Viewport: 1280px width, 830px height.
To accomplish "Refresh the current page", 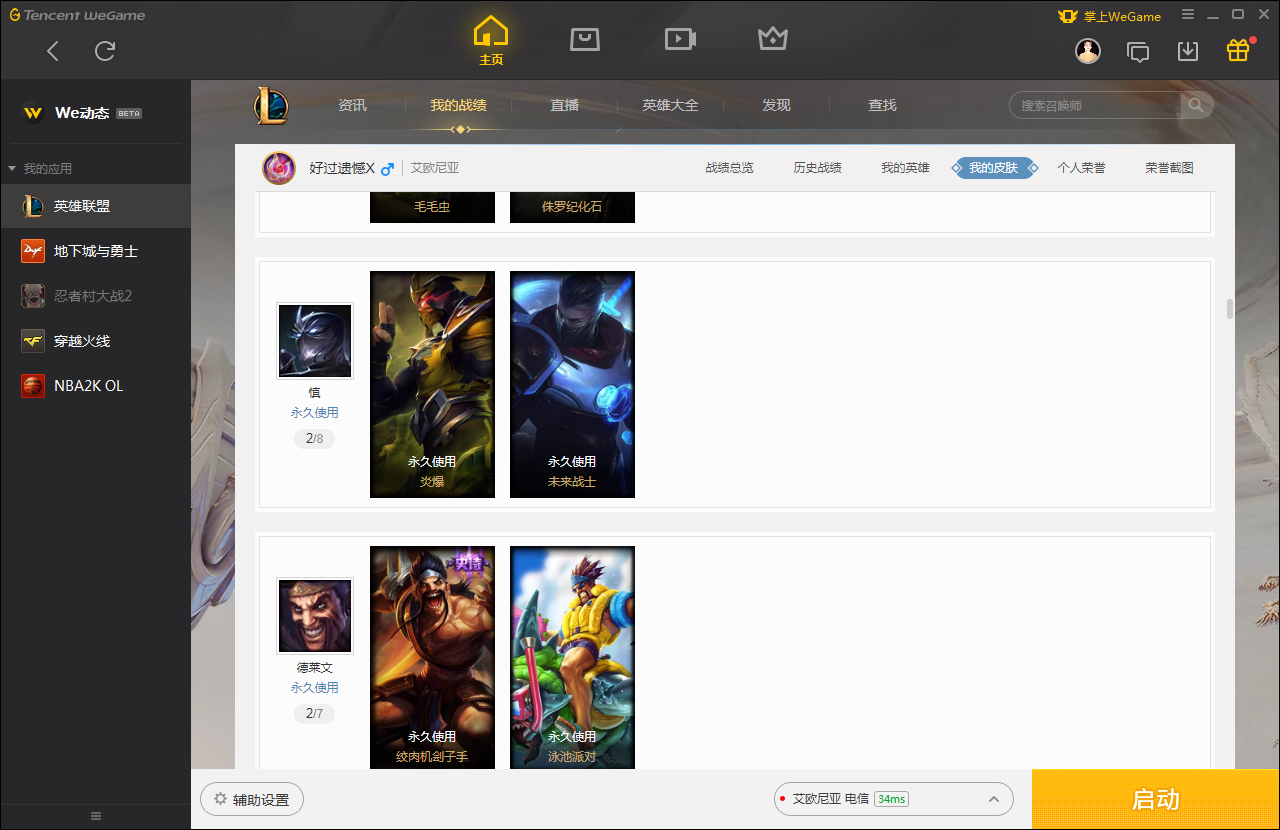I will click(105, 51).
